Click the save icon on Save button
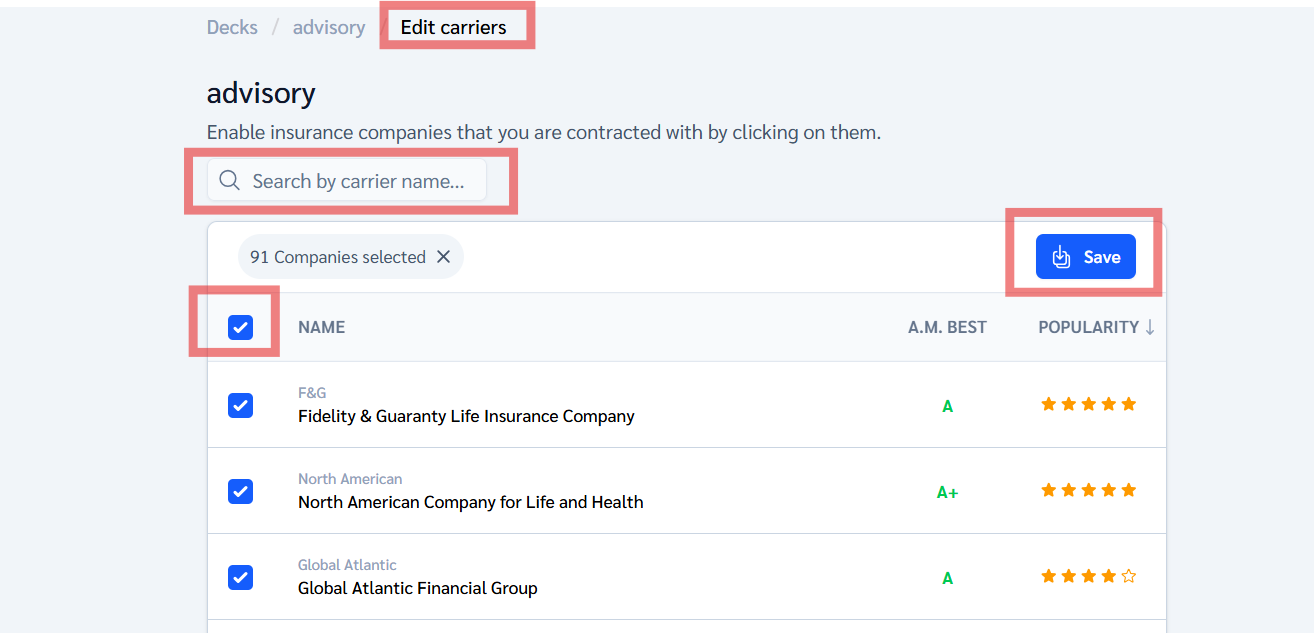Image resolution: width=1314 pixels, height=633 pixels. [x=1062, y=257]
